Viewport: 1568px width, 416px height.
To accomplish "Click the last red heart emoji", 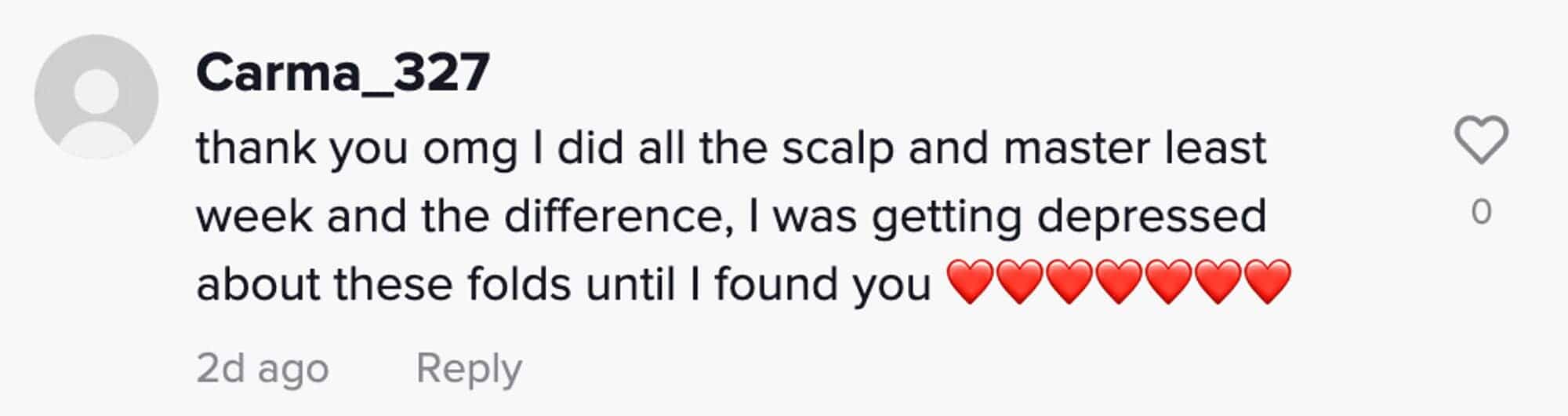I will [1267, 283].
